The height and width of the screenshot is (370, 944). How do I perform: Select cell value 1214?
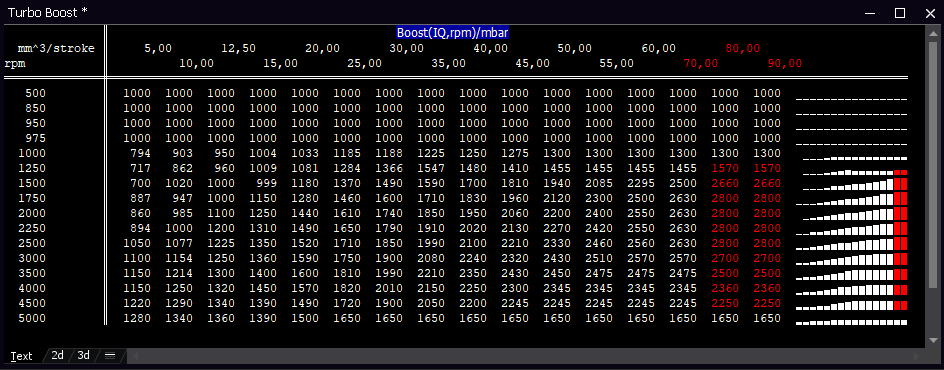point(179,273)
